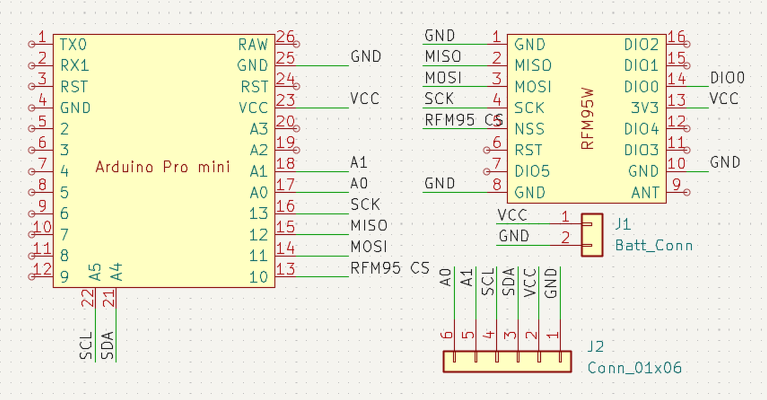Click the DIO4 pin name on RFM95W

pyautogui.click(x=641, y=129)
